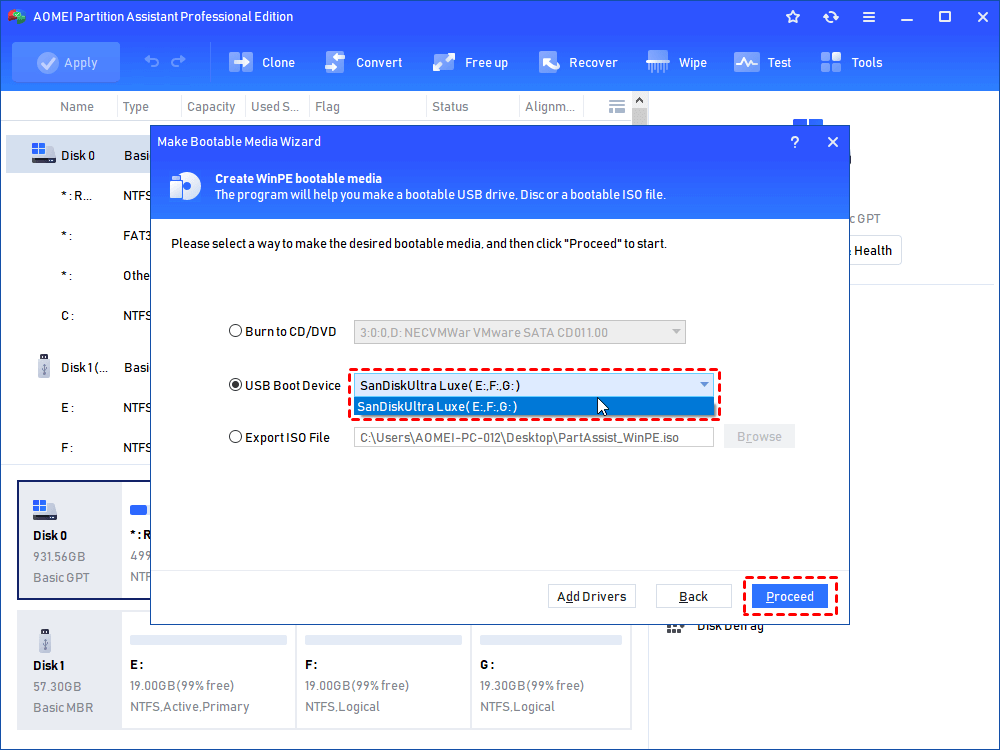Open the column settings list icon
Viewport: 1000px width, 750px height.
point(617,107)
